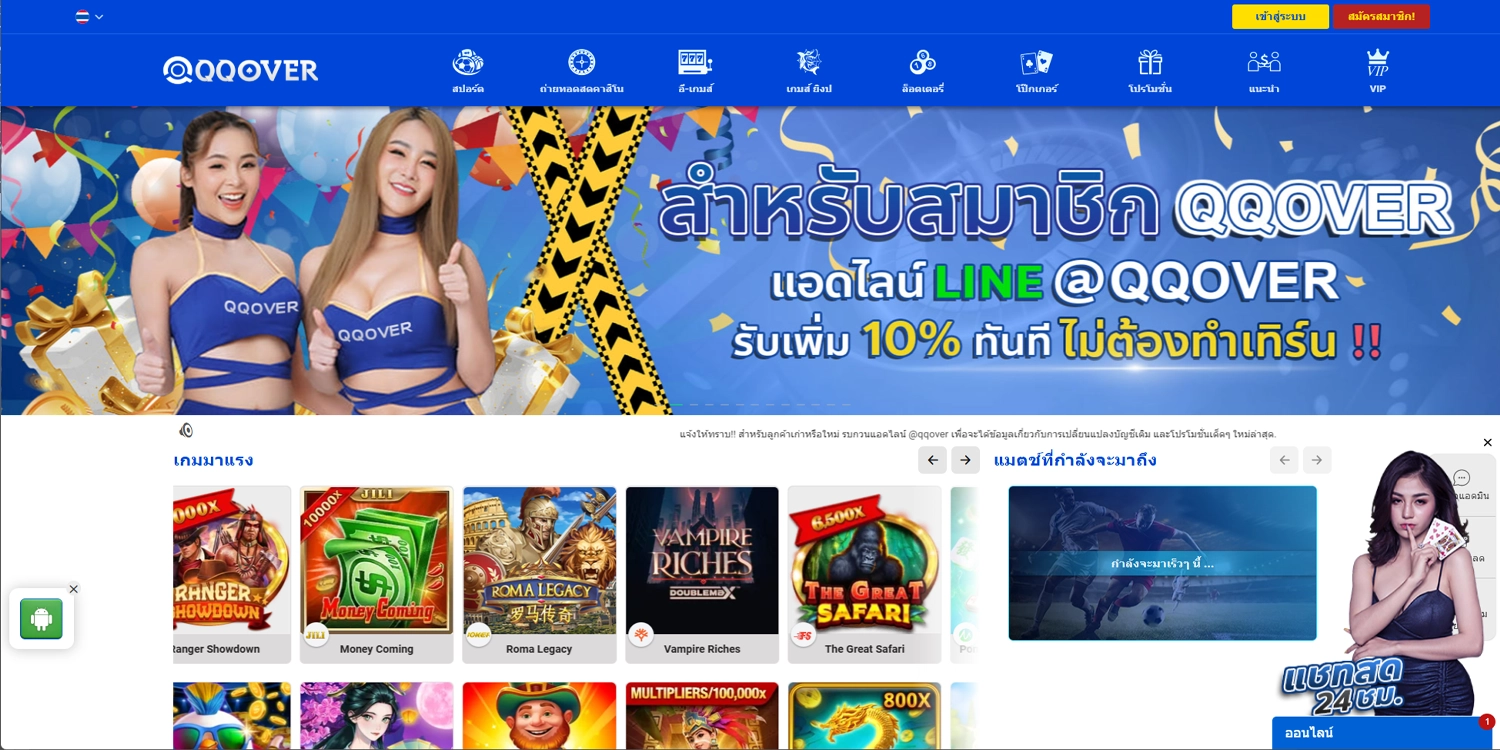Open the สปอร์ต sports section
The width and height of the screenshot is (1500, 750).
[468, 71]
